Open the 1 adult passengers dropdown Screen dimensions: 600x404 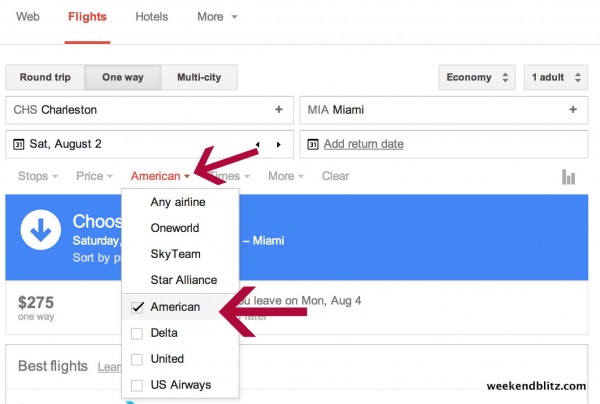556,77
